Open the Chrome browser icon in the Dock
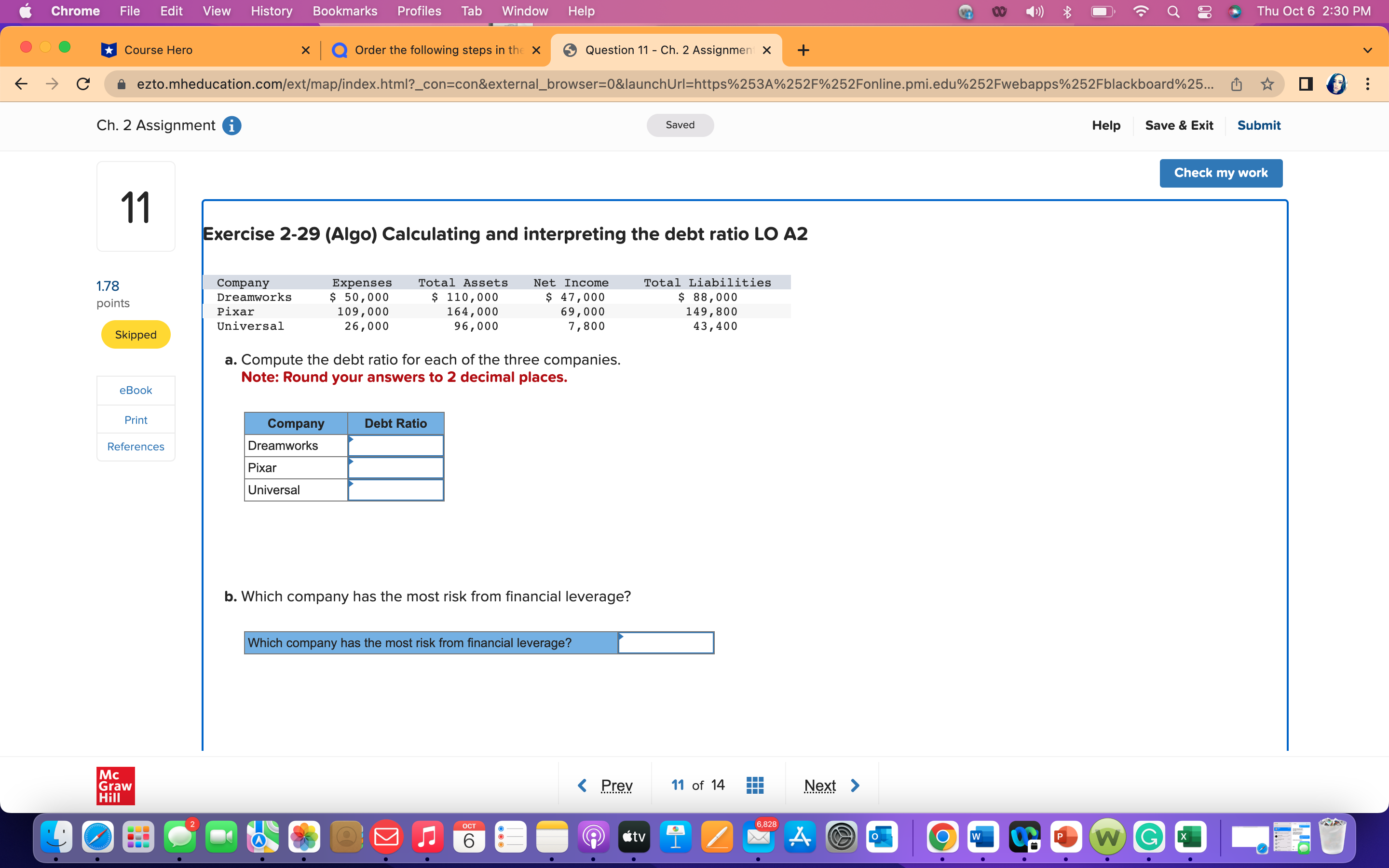Image resolution: width=1389 pixels, height=868 pixels. (944, 837)
